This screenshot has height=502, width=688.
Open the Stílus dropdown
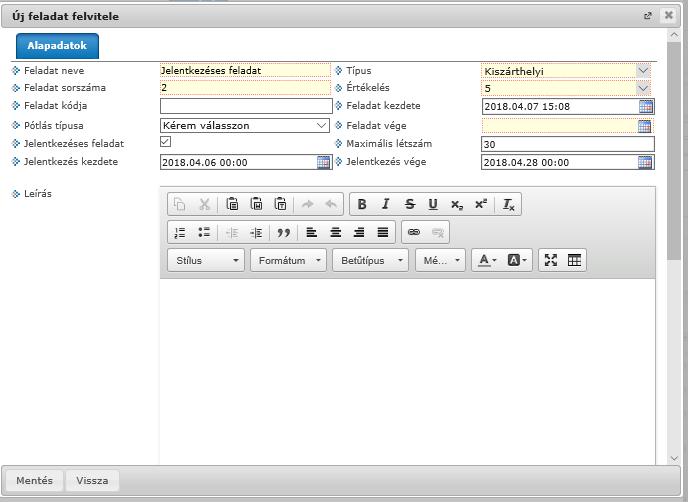[206, 260]
